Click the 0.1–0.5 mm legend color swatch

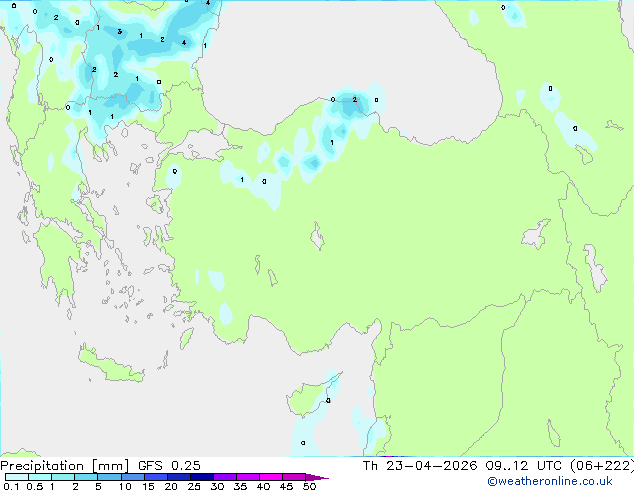click(17, 477)
